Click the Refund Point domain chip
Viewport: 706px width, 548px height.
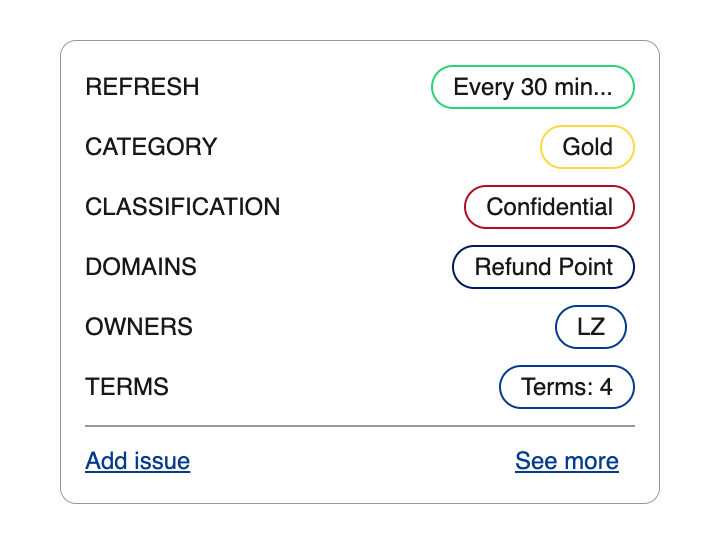click(x=543, y=267)
